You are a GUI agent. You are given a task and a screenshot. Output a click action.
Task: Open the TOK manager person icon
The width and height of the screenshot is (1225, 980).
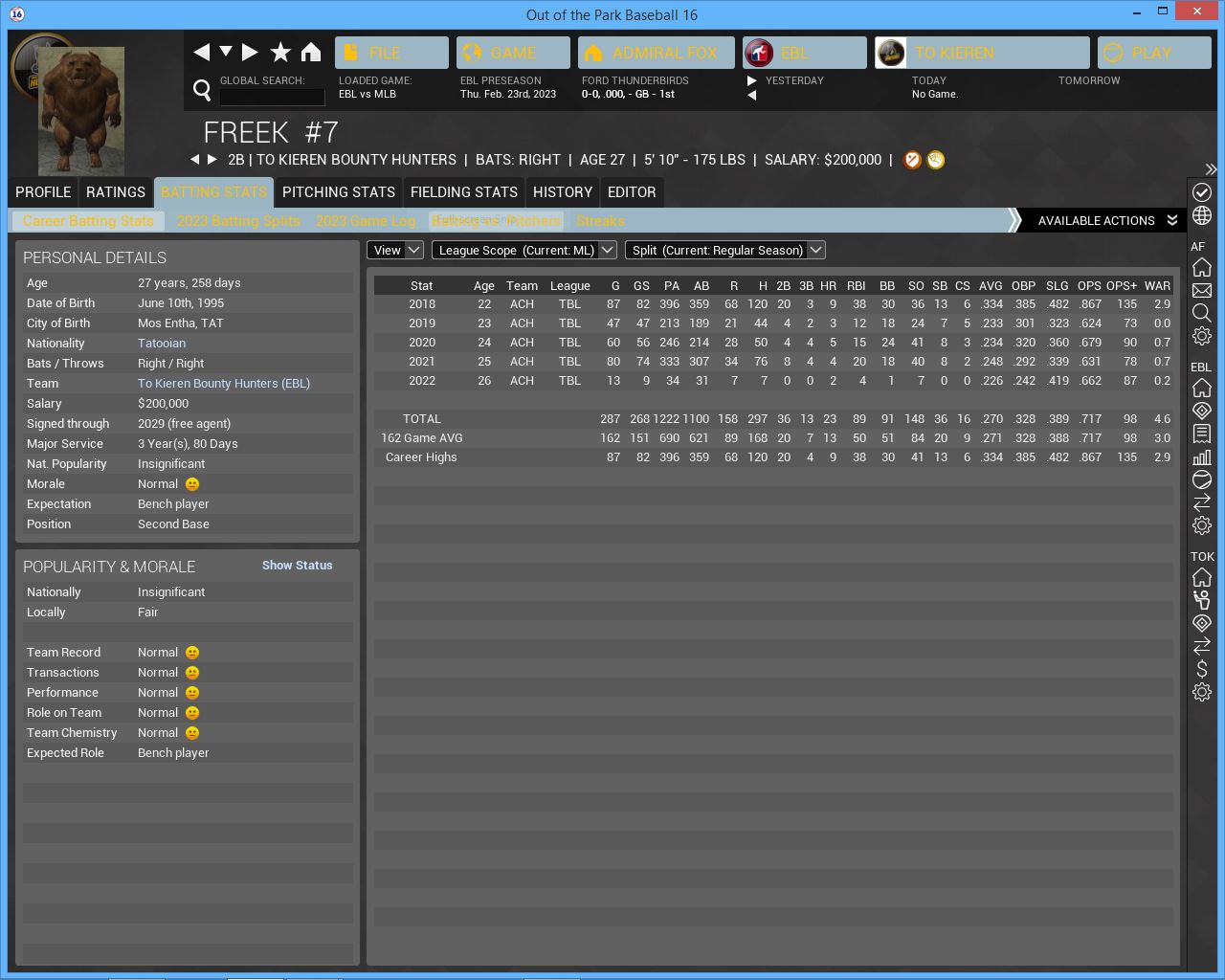point(1202,600)
